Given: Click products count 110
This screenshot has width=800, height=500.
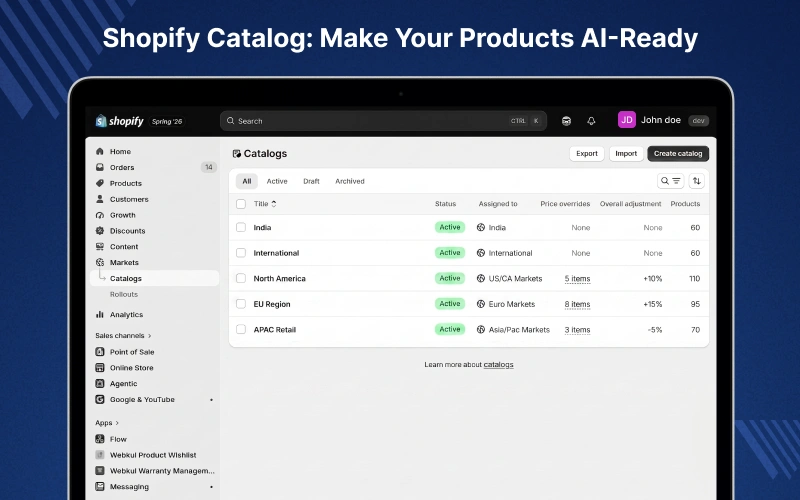Looking at the screenshot, I should [x=694, y=279].
